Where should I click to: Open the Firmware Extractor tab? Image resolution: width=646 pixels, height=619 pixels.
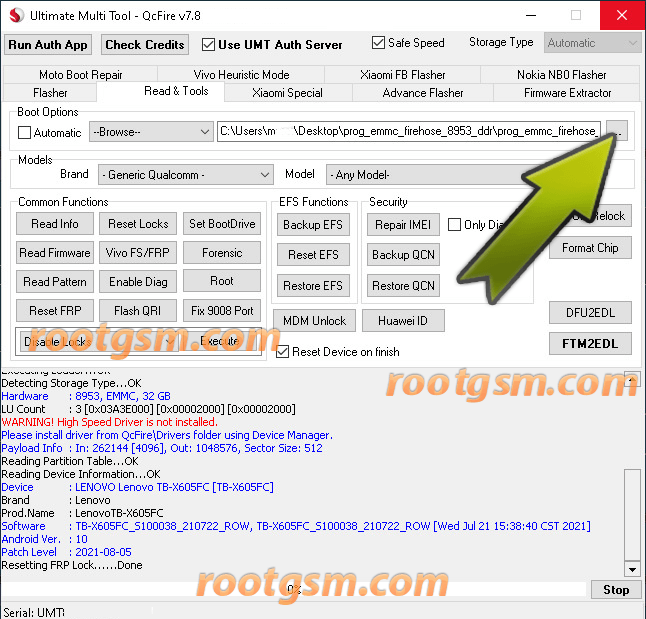pos(567,93)
